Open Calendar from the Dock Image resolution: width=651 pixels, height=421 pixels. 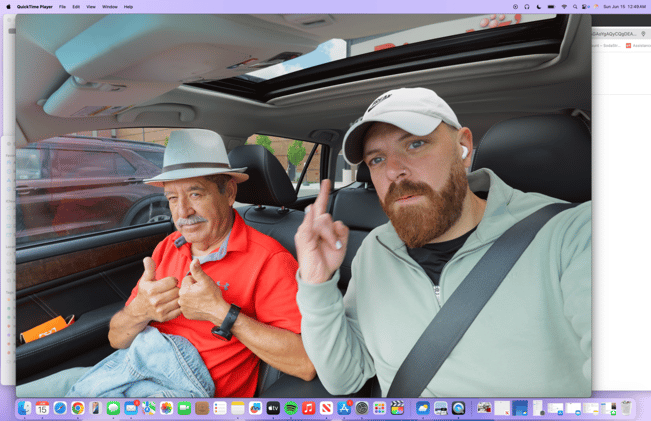tap(42, 408)
